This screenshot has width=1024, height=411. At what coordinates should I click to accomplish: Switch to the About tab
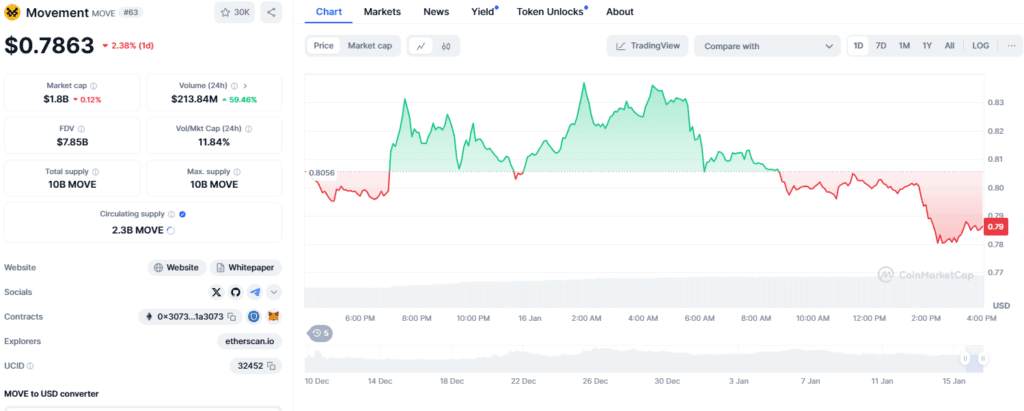pos(620,12)
